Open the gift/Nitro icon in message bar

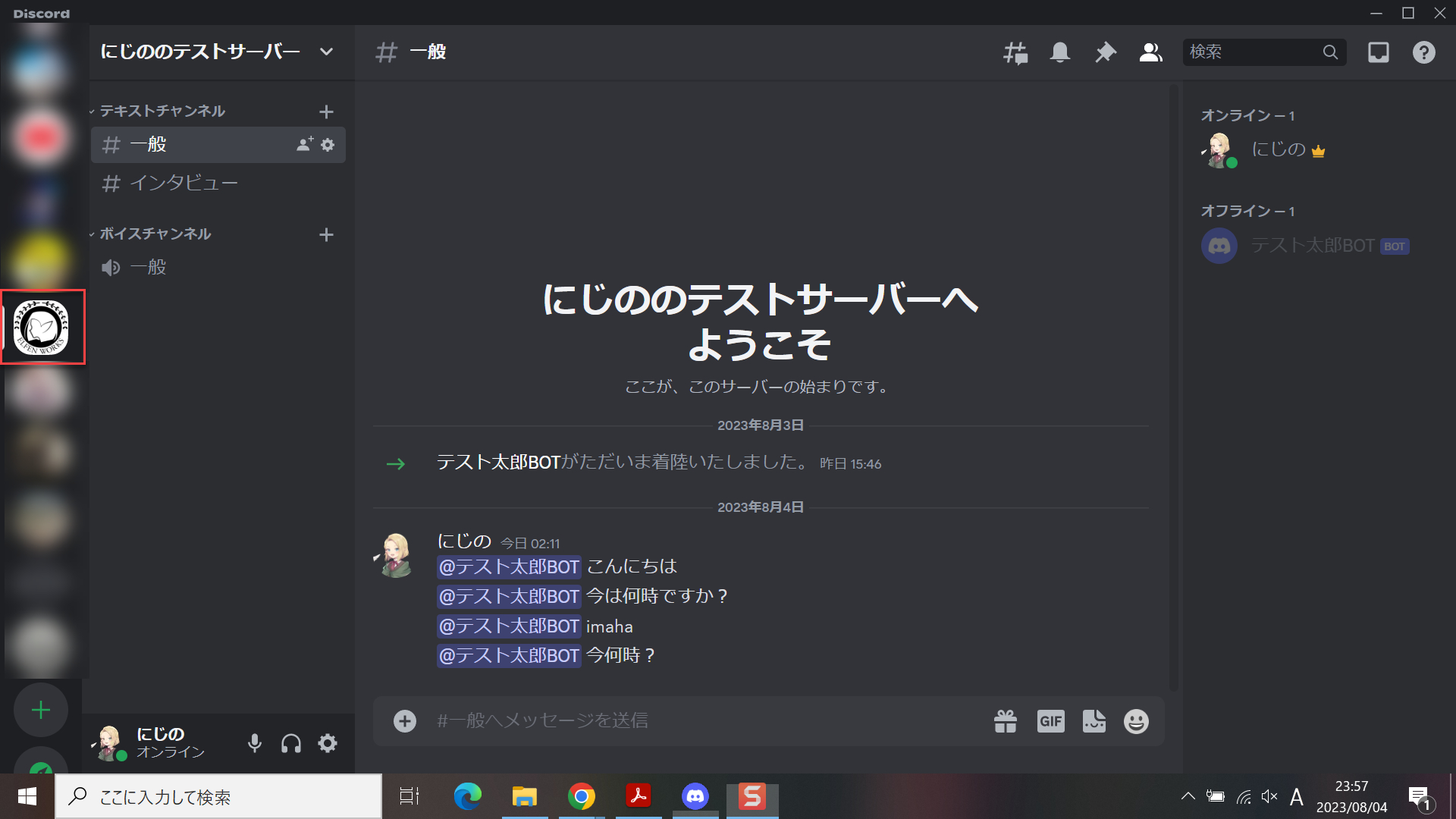[1006, 720]
